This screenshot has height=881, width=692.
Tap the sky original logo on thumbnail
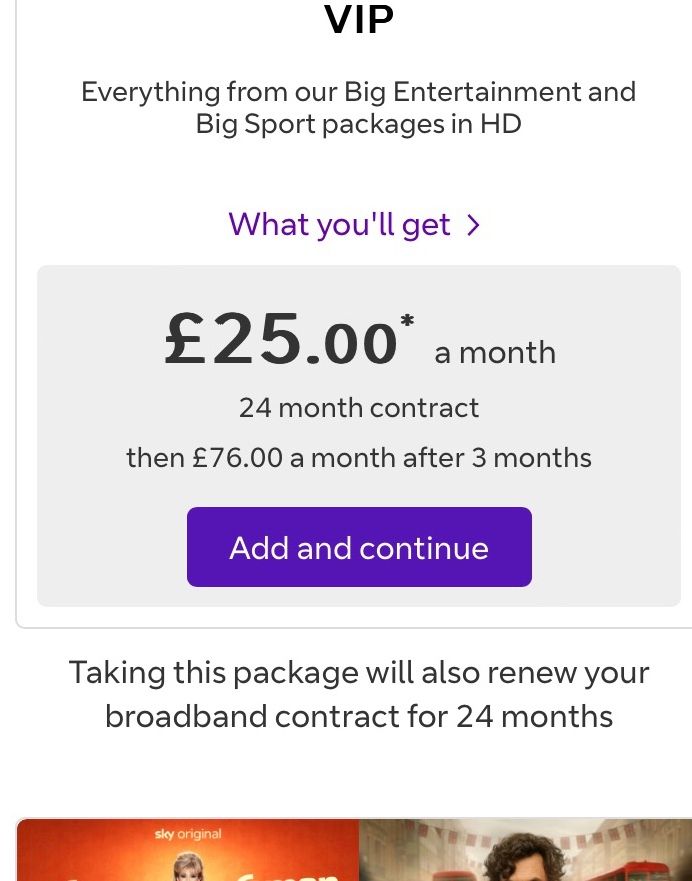point(188,834)
